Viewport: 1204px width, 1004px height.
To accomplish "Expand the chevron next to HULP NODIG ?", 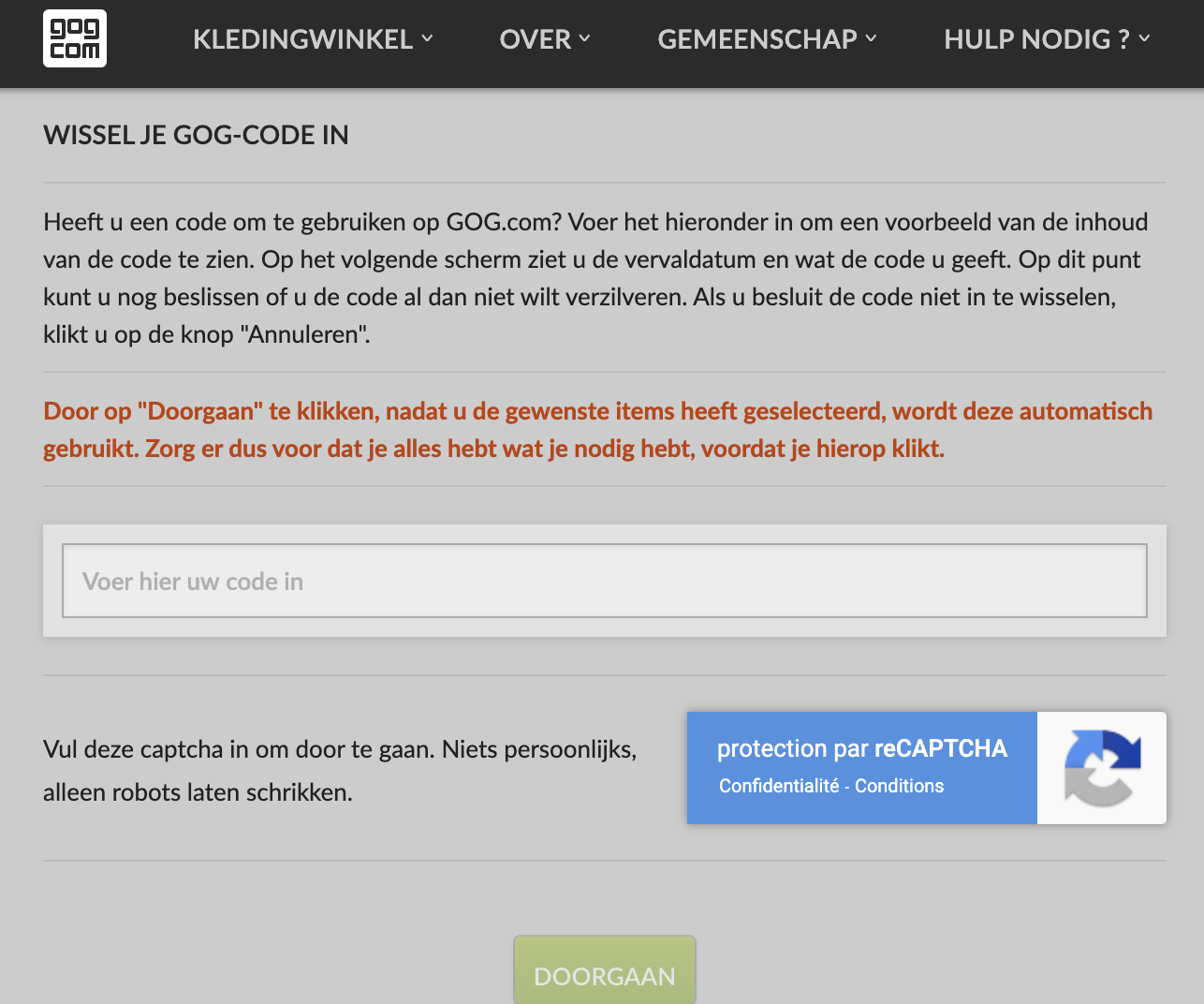I will tap(1144, 38).
